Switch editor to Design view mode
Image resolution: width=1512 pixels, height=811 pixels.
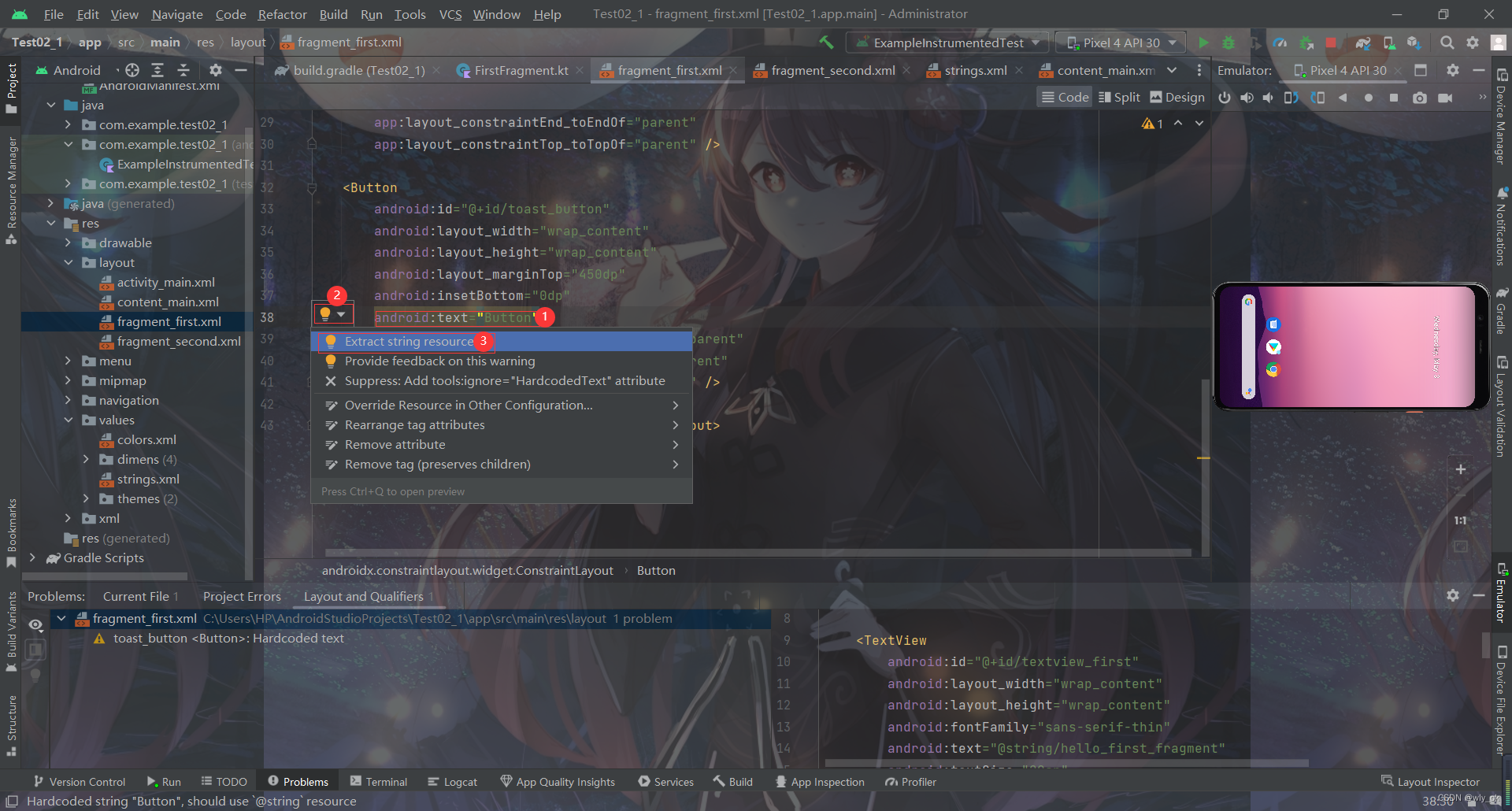click(1177, 97)
